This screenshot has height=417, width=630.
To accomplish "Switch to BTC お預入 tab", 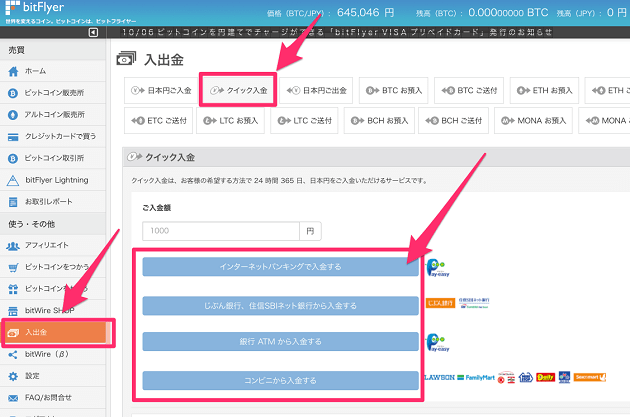I will point(393,91).
